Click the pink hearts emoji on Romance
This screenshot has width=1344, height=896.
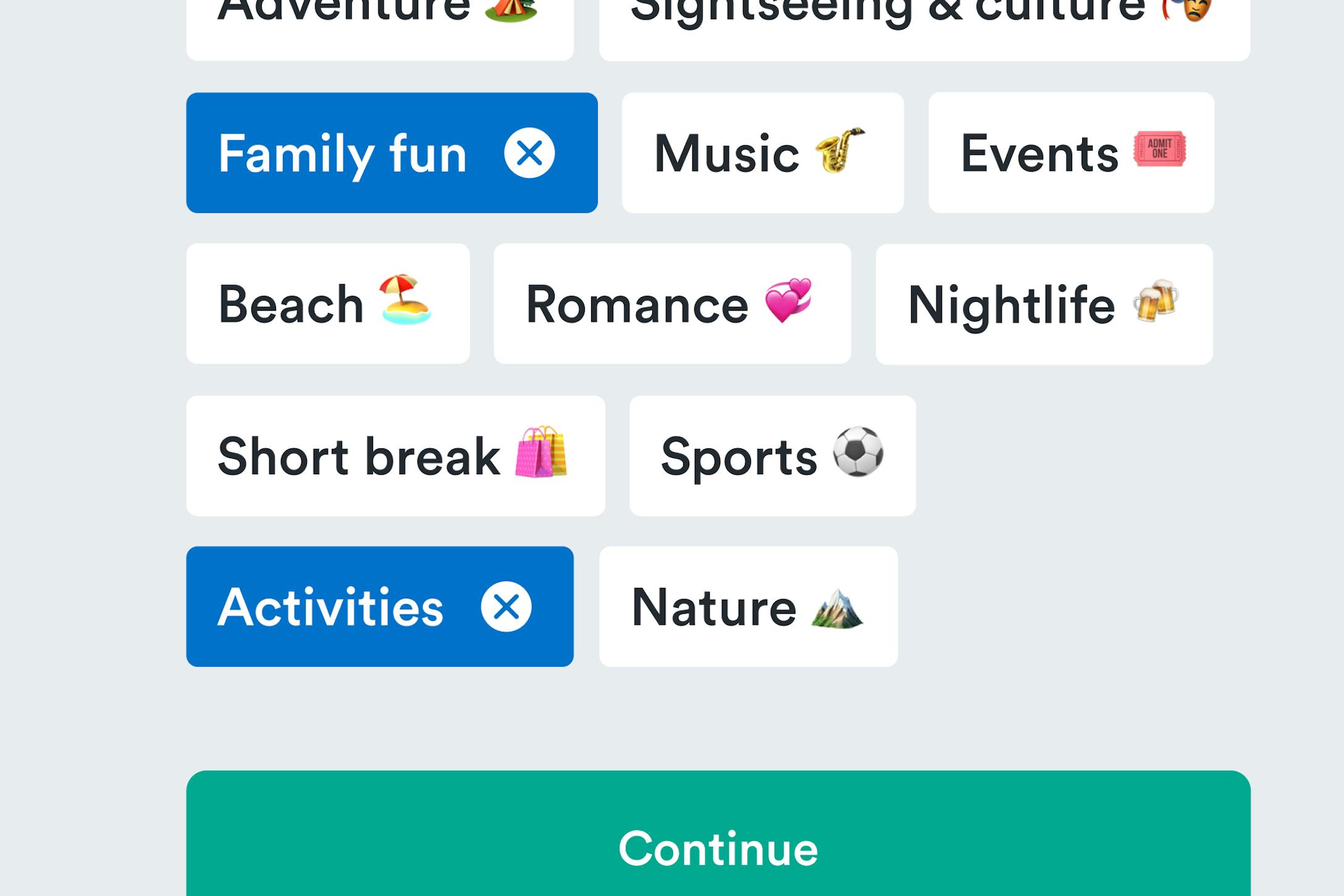pyautogui.click(x=788, y=300)
